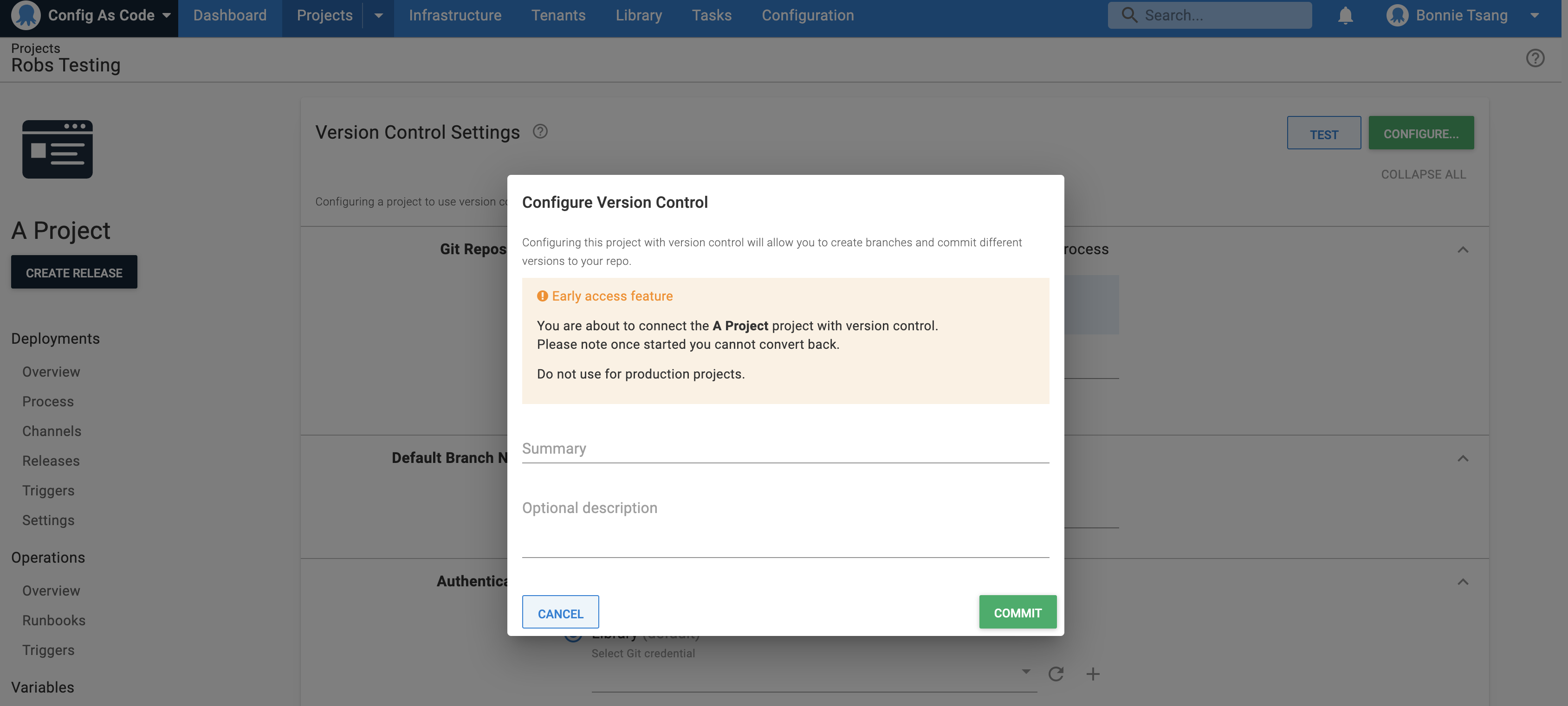Collapse the Process section with its chevron
The image size is (1568, 706).
point(1463,249)
